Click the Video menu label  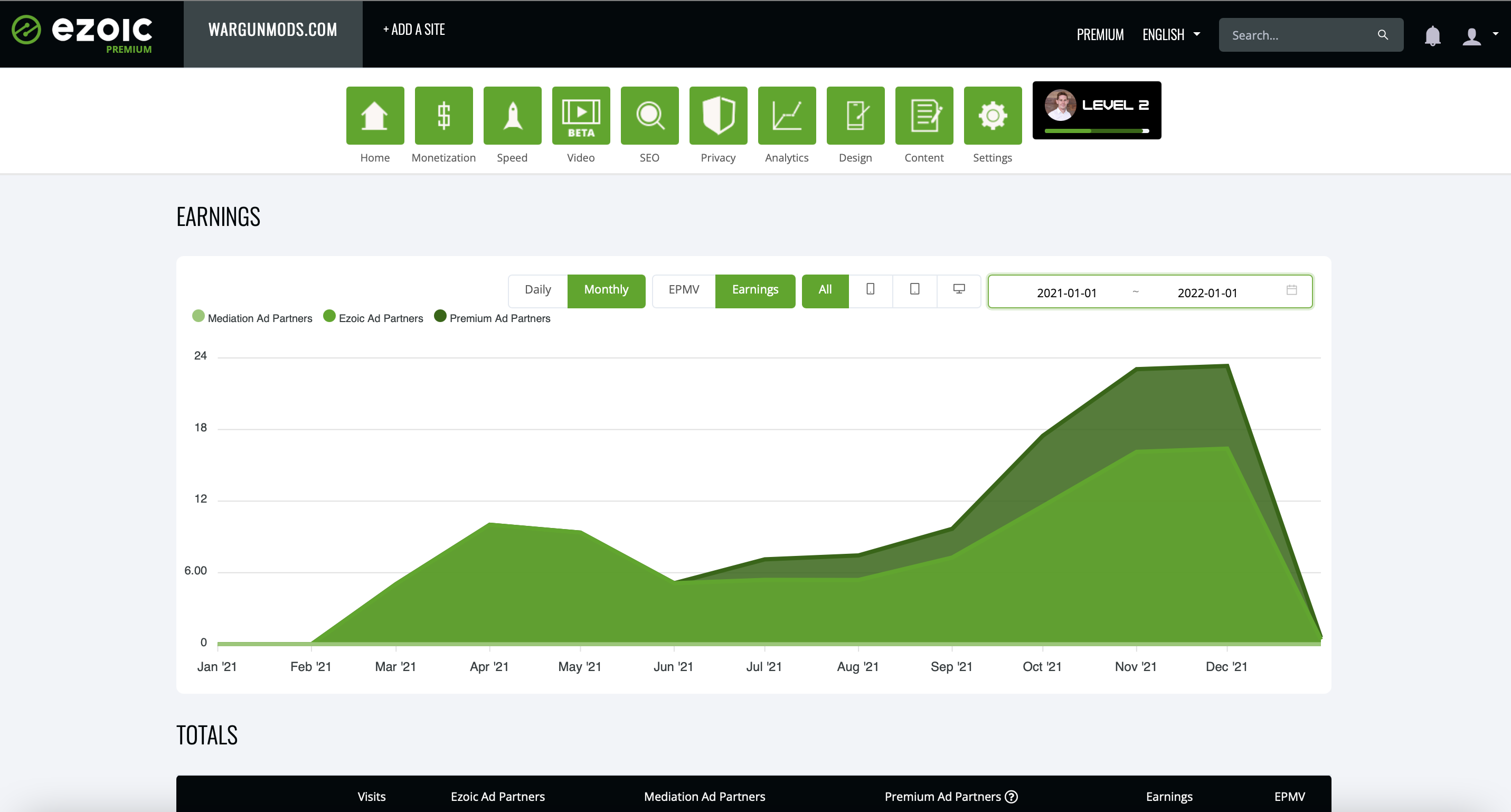tap(581, 157)
